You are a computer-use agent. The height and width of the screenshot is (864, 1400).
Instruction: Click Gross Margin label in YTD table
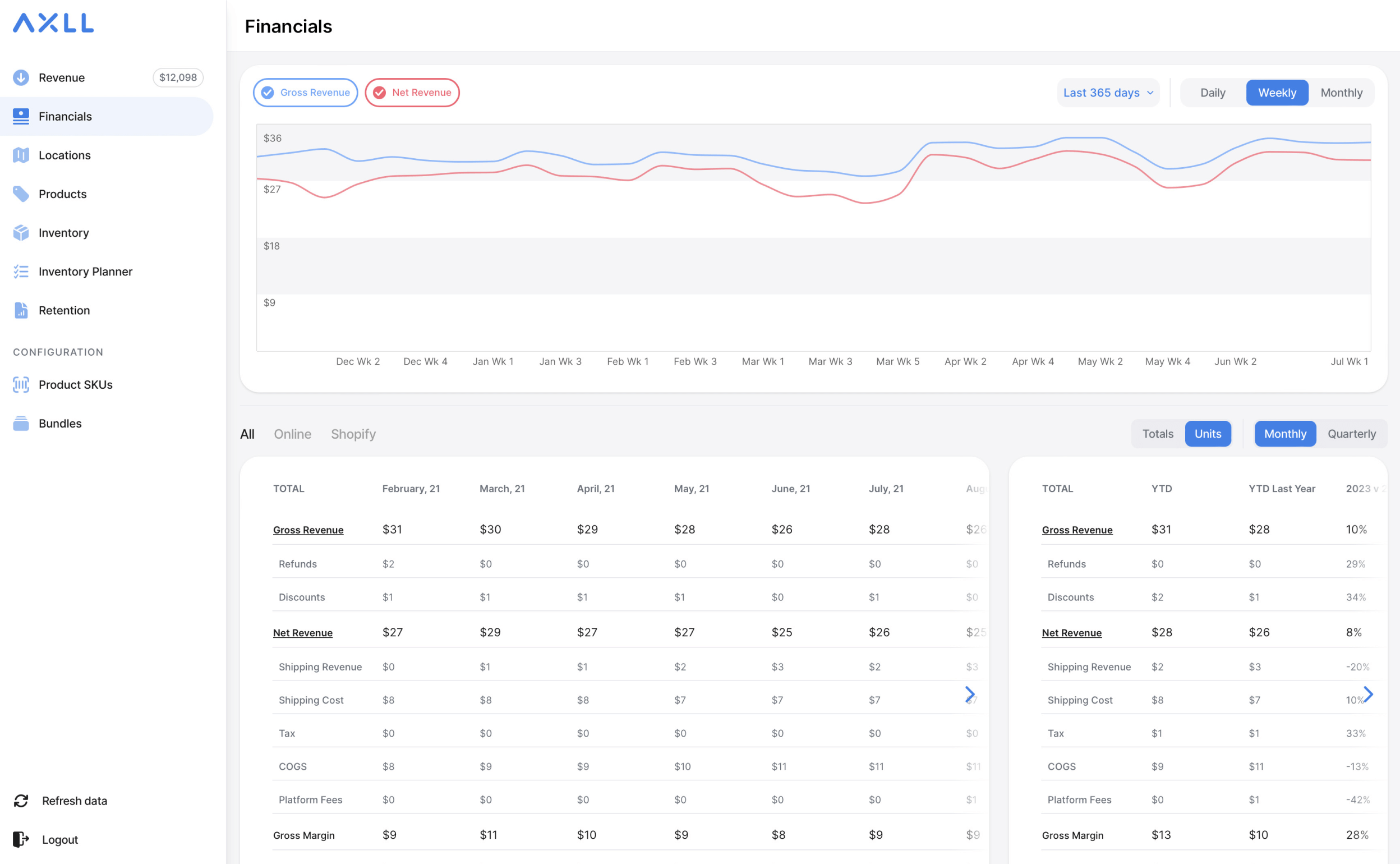(1072, 835)
